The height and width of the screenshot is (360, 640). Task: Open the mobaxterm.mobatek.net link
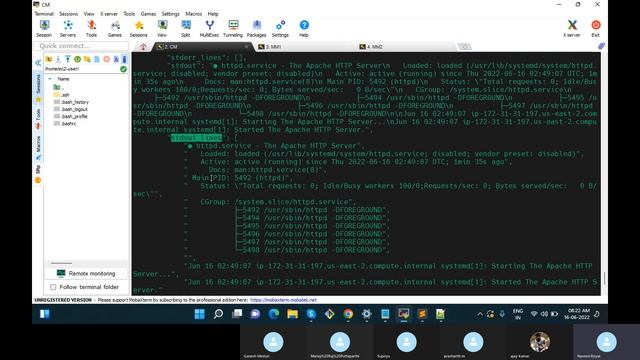pos(283,300)
